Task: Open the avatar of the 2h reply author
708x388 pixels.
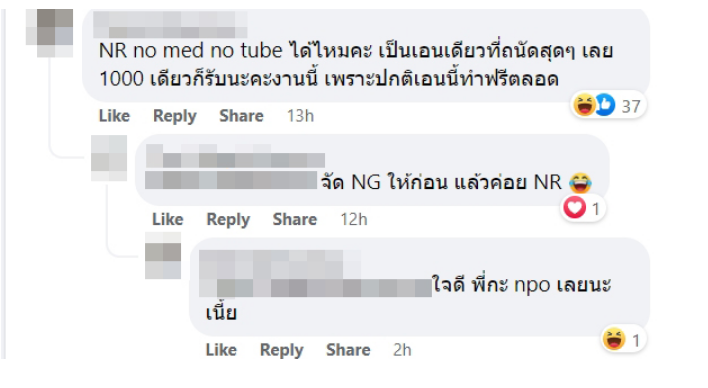Action: click(163, 256)
